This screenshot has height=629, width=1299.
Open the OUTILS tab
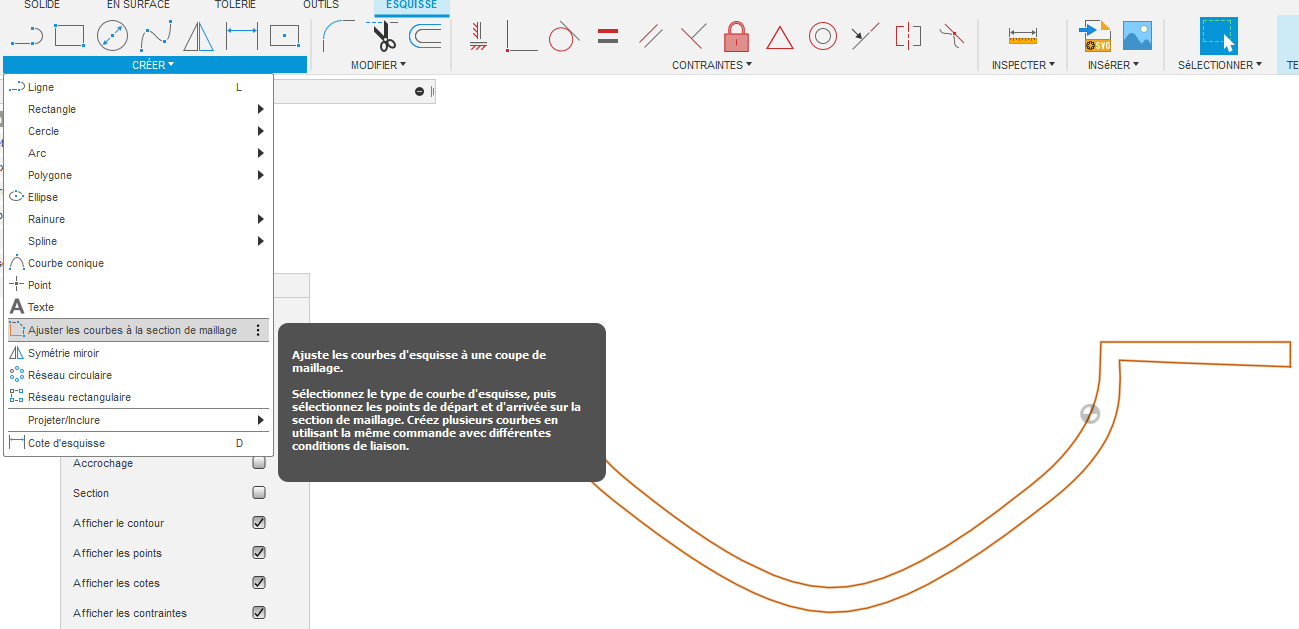(x=321, y=5)
